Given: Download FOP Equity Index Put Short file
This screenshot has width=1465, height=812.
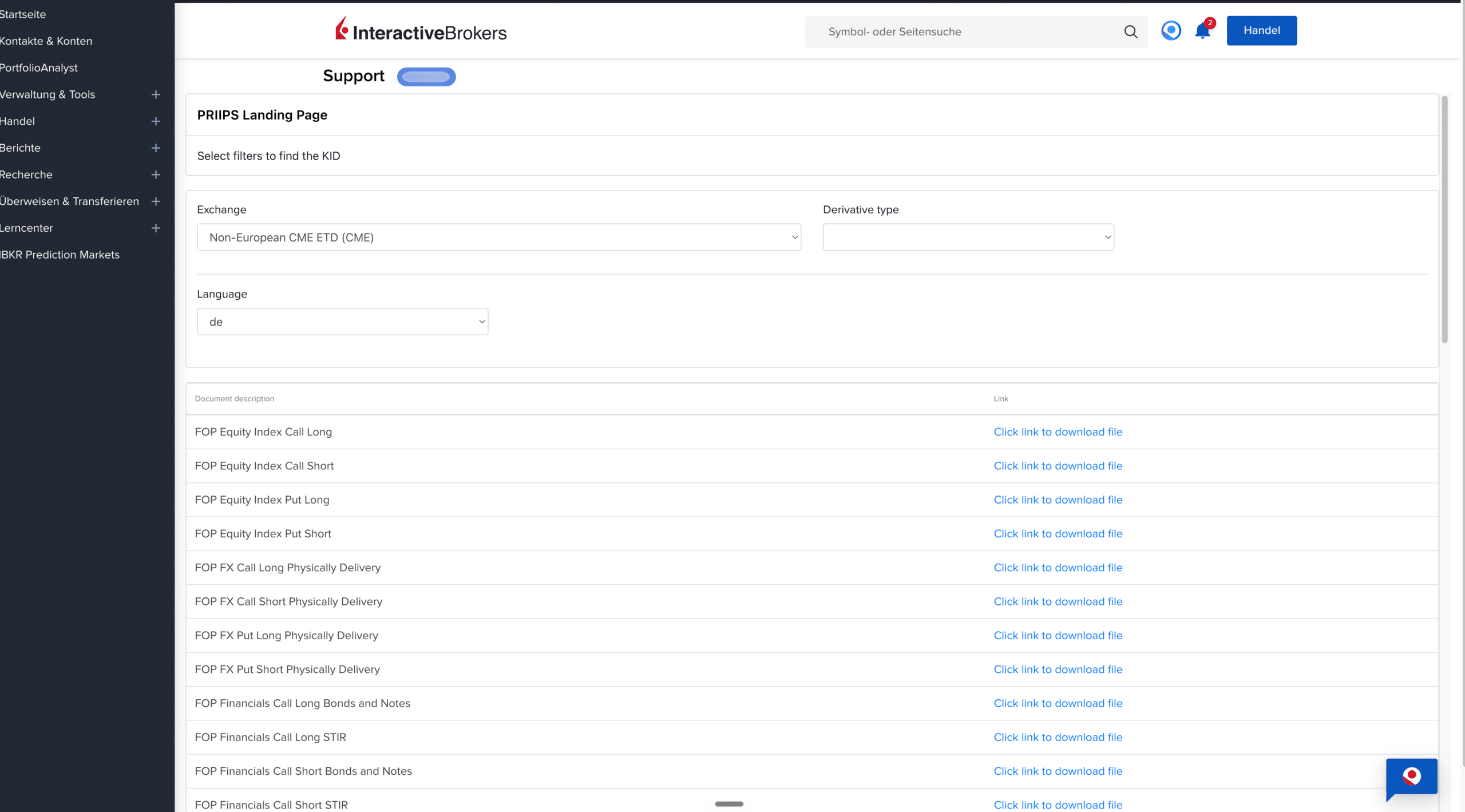Looking at the screenshot, I should tap(1058, 534).
